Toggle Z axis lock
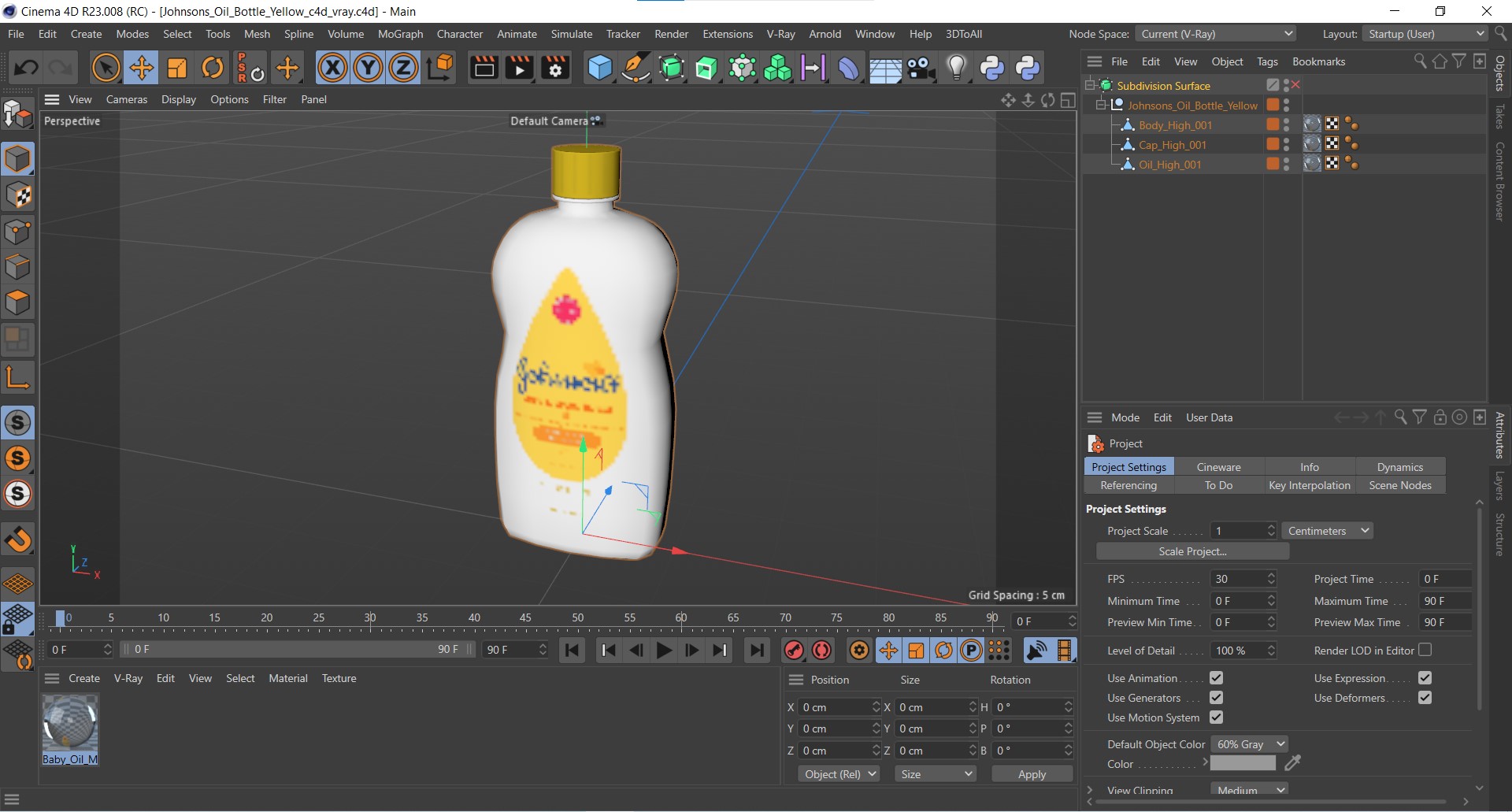1512x812 pixels. tap(403, 68)
